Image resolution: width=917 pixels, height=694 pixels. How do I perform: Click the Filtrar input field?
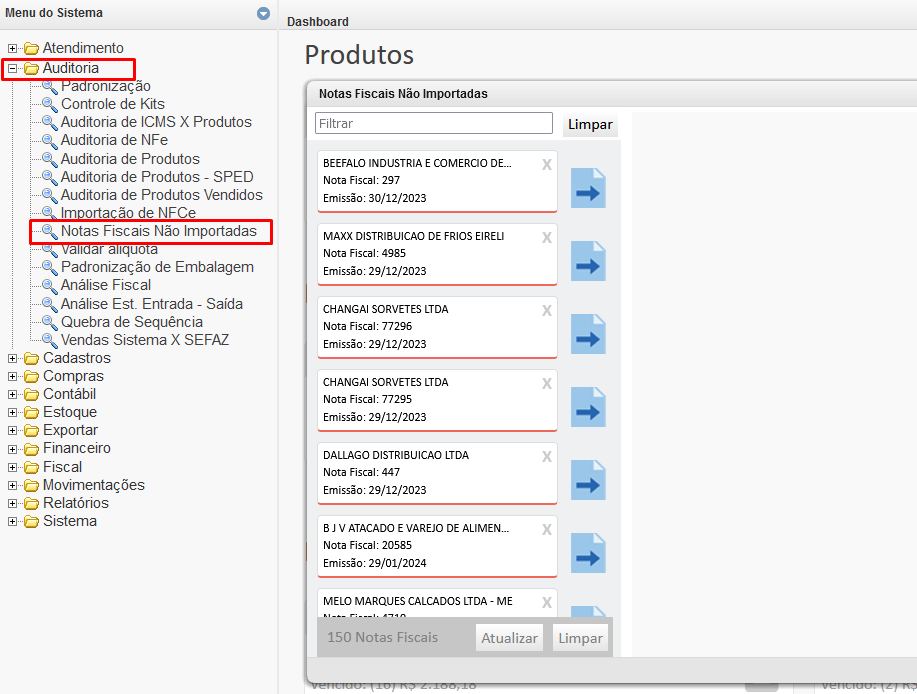coord(433,123)
